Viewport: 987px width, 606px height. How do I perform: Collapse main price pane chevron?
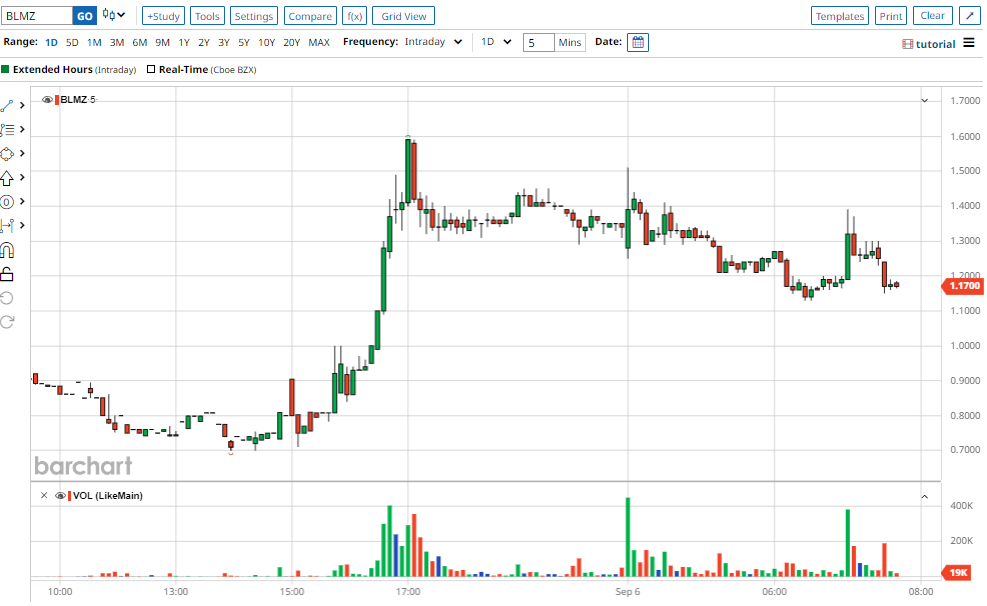point(925,100)
